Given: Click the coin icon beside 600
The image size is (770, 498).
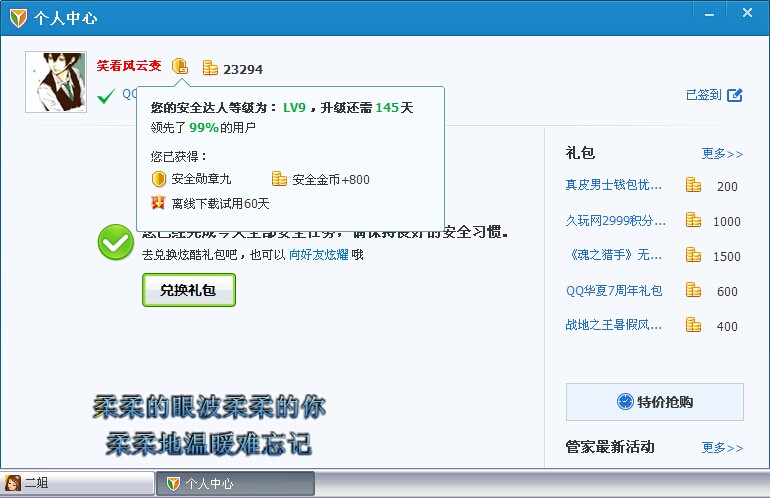Looking at the screenshot, I should click(x=693, y=290).
